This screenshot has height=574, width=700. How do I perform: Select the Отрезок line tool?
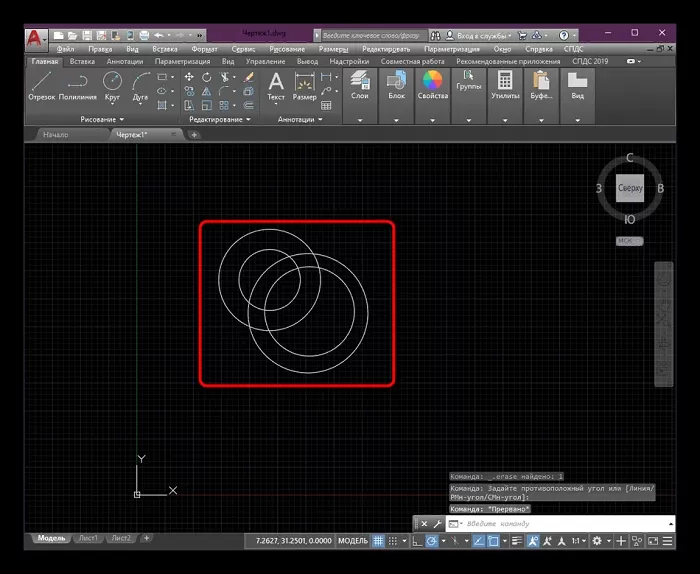click(42, 86)
